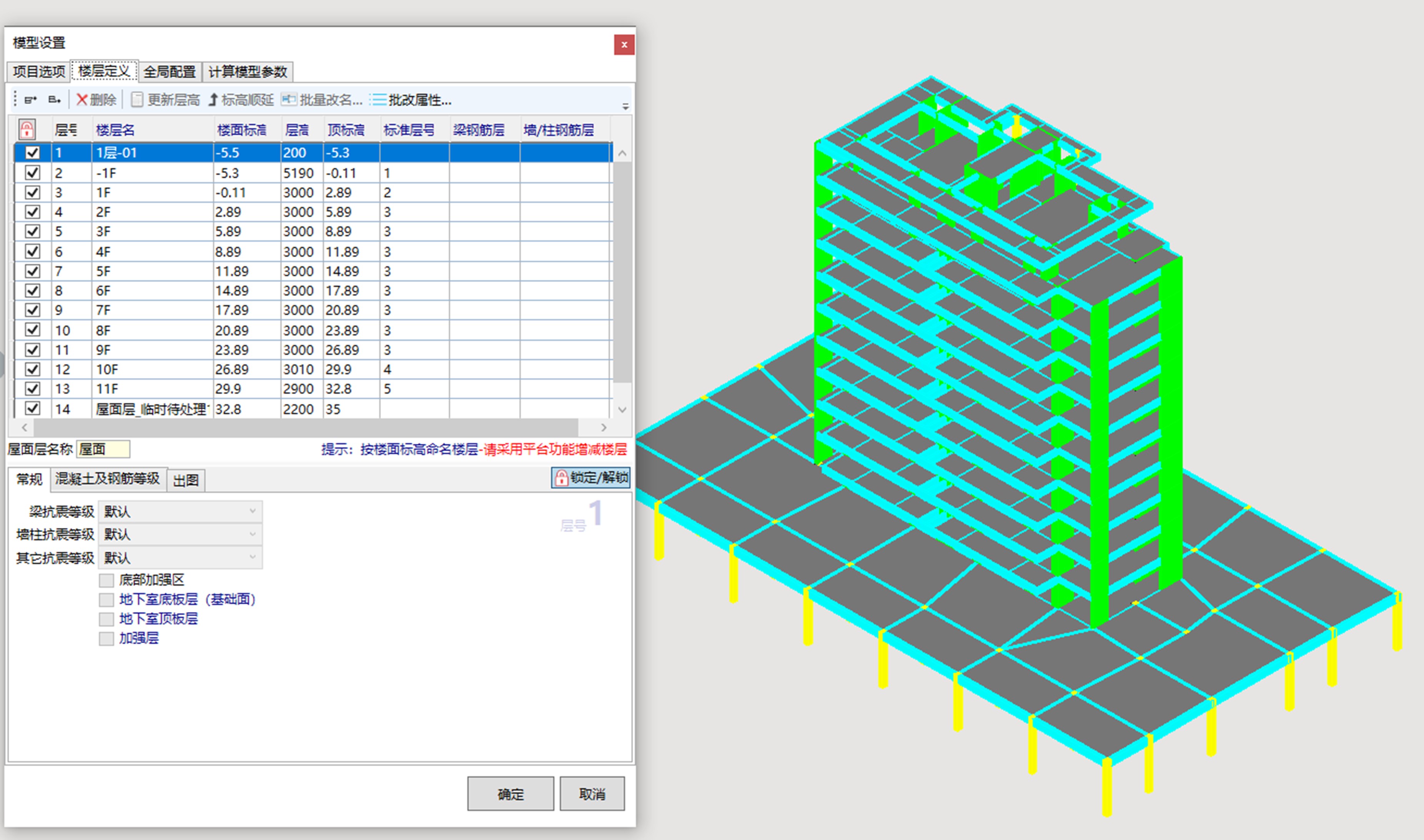Viewport: 1424px width, 840px height.
Task: Click the 更新层高 update height icon
Action: pos(137,100)
